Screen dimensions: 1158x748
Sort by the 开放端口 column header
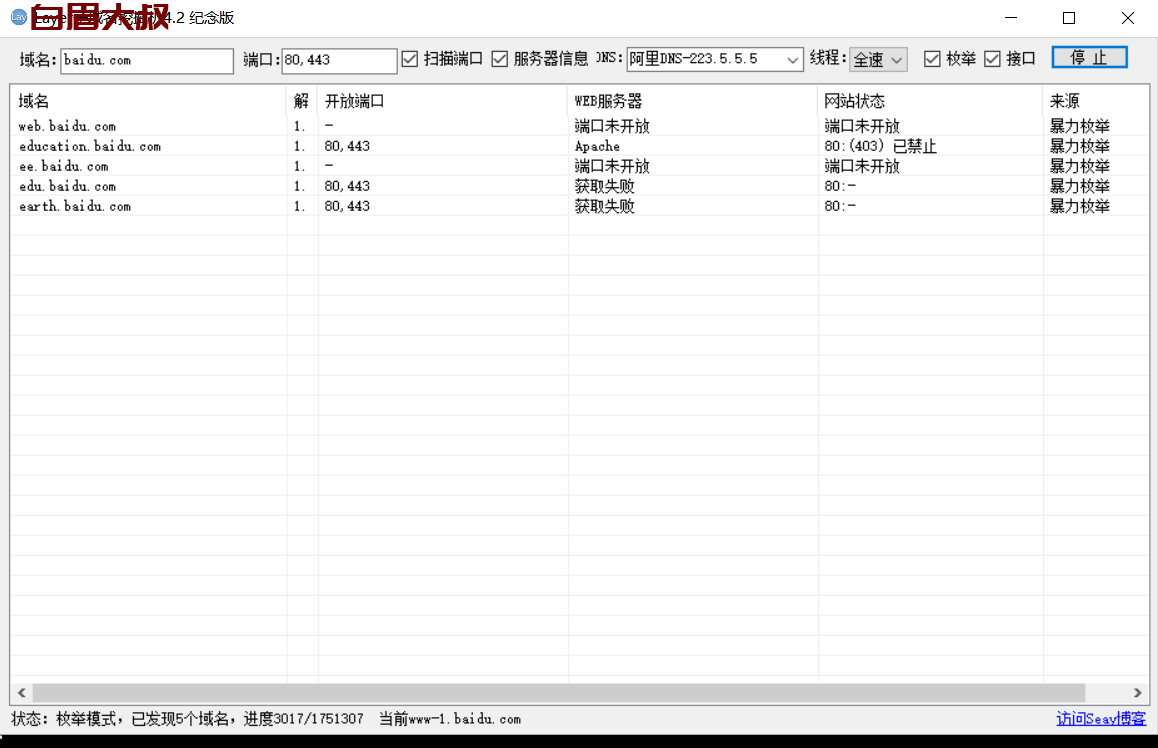[x=443, y=101]
